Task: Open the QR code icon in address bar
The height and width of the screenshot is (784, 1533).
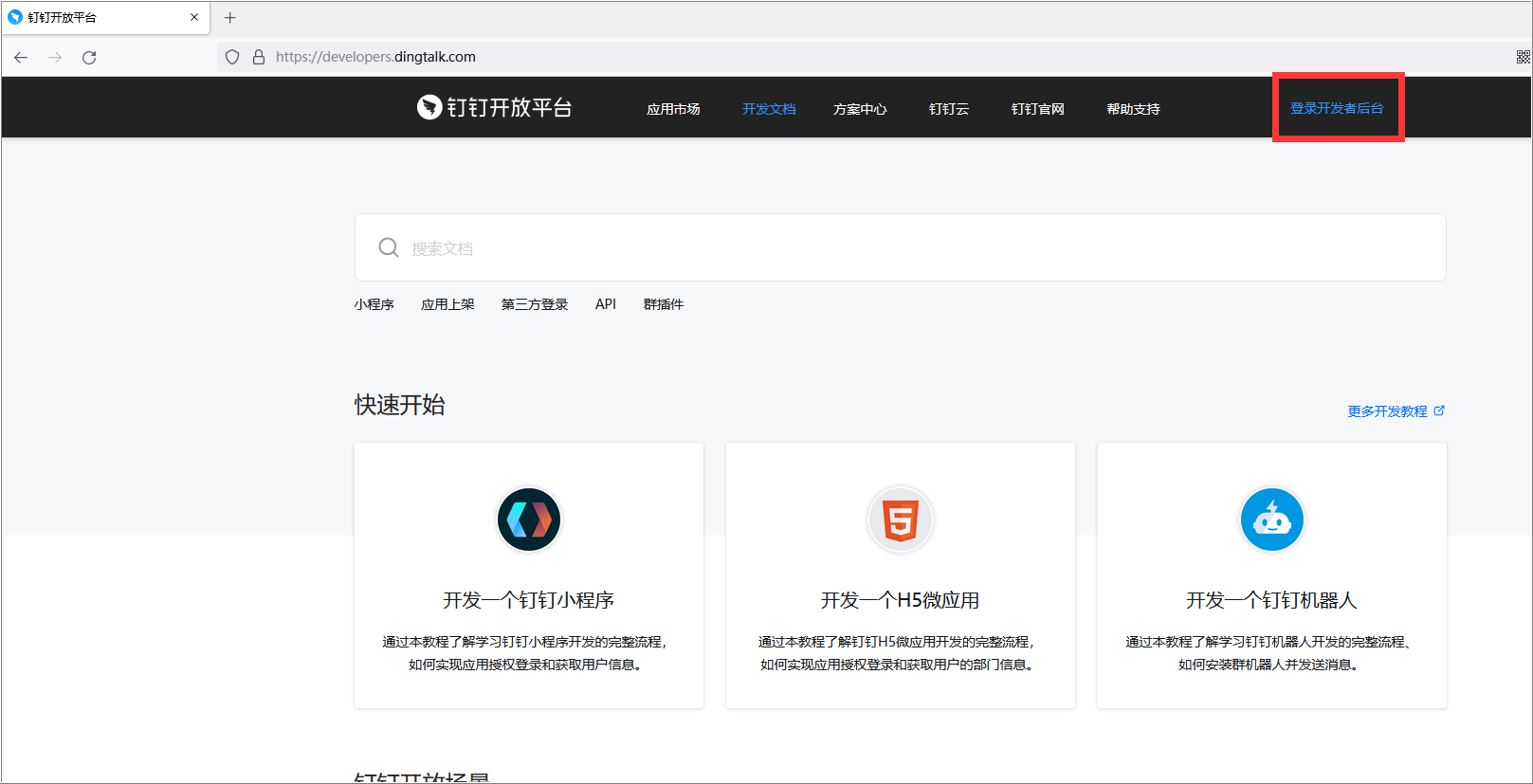Action: pos(1523,57)
